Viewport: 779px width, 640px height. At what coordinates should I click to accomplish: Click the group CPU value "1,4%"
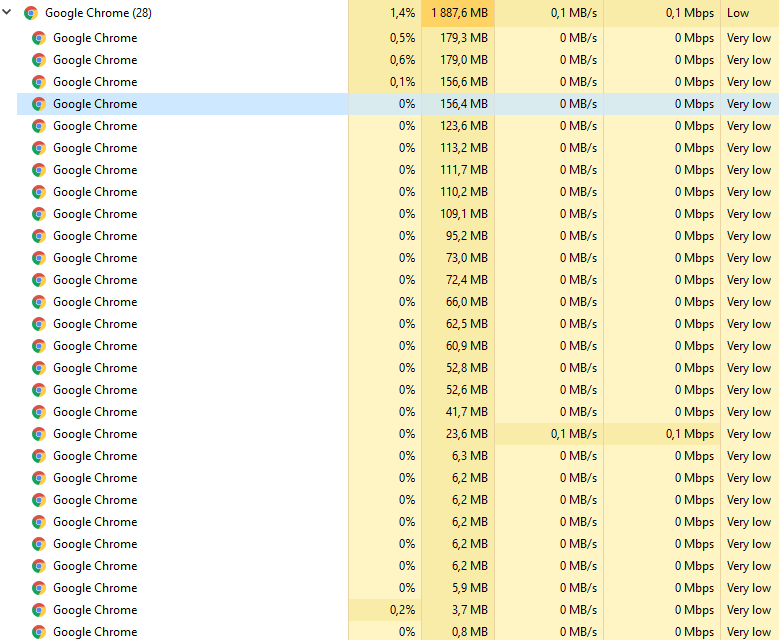click(x=402, y=13)
